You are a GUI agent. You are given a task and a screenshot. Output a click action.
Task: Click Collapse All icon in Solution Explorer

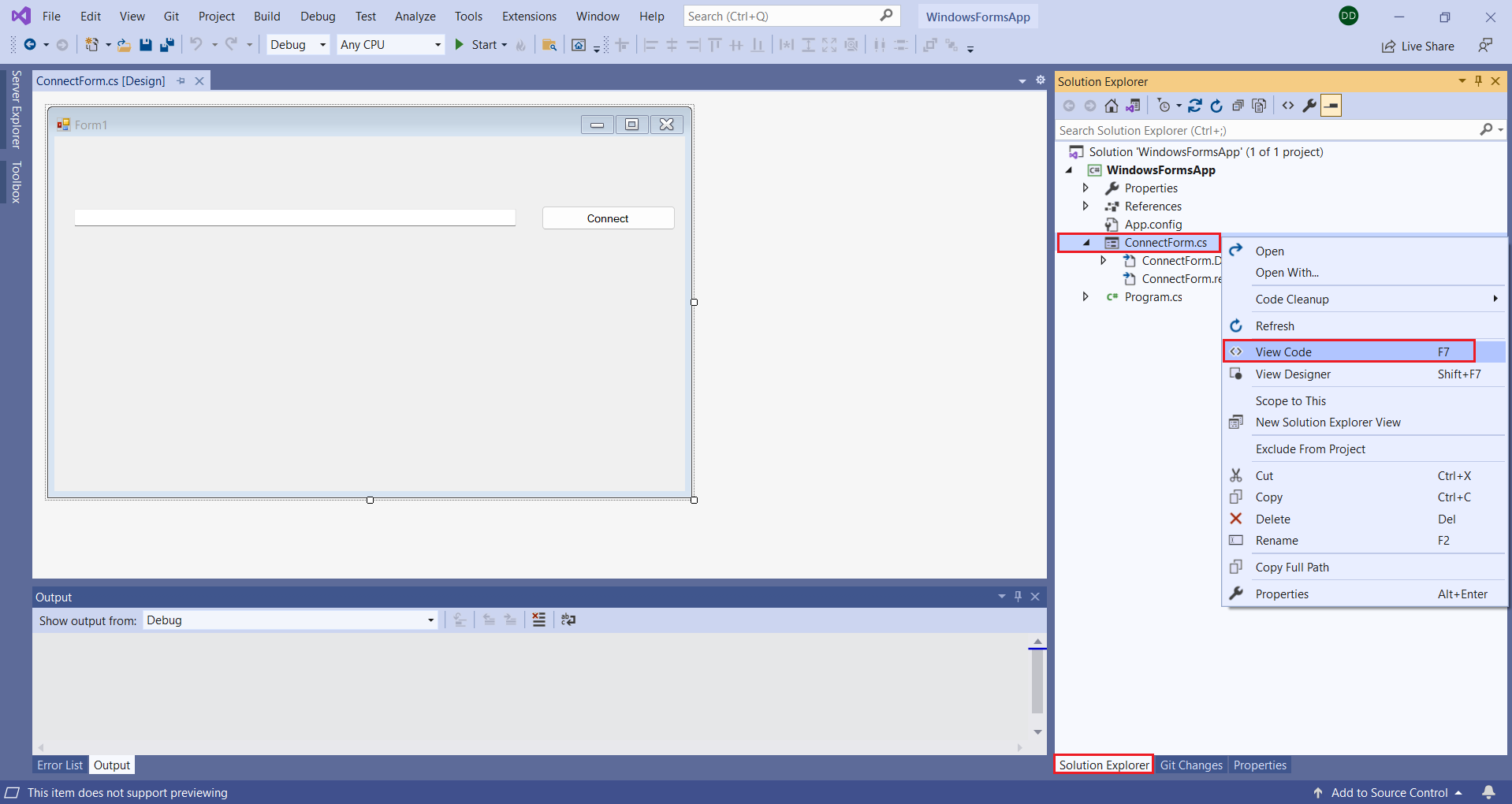tap(1238, 106)
